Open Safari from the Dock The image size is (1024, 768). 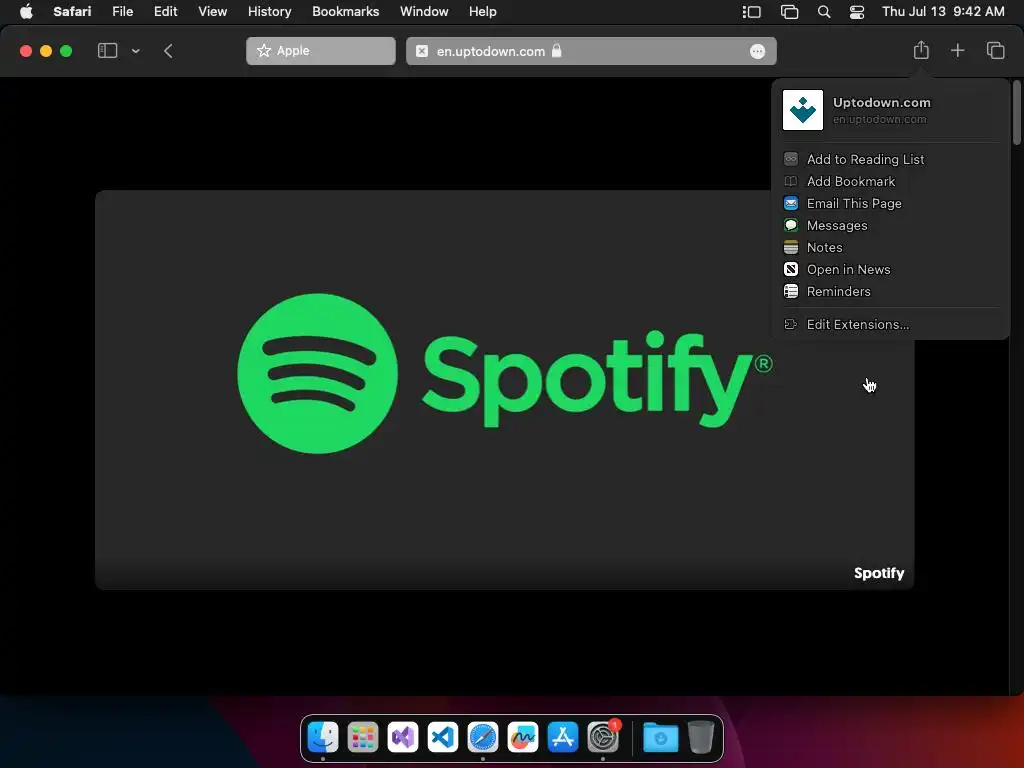tap(483, 738)
